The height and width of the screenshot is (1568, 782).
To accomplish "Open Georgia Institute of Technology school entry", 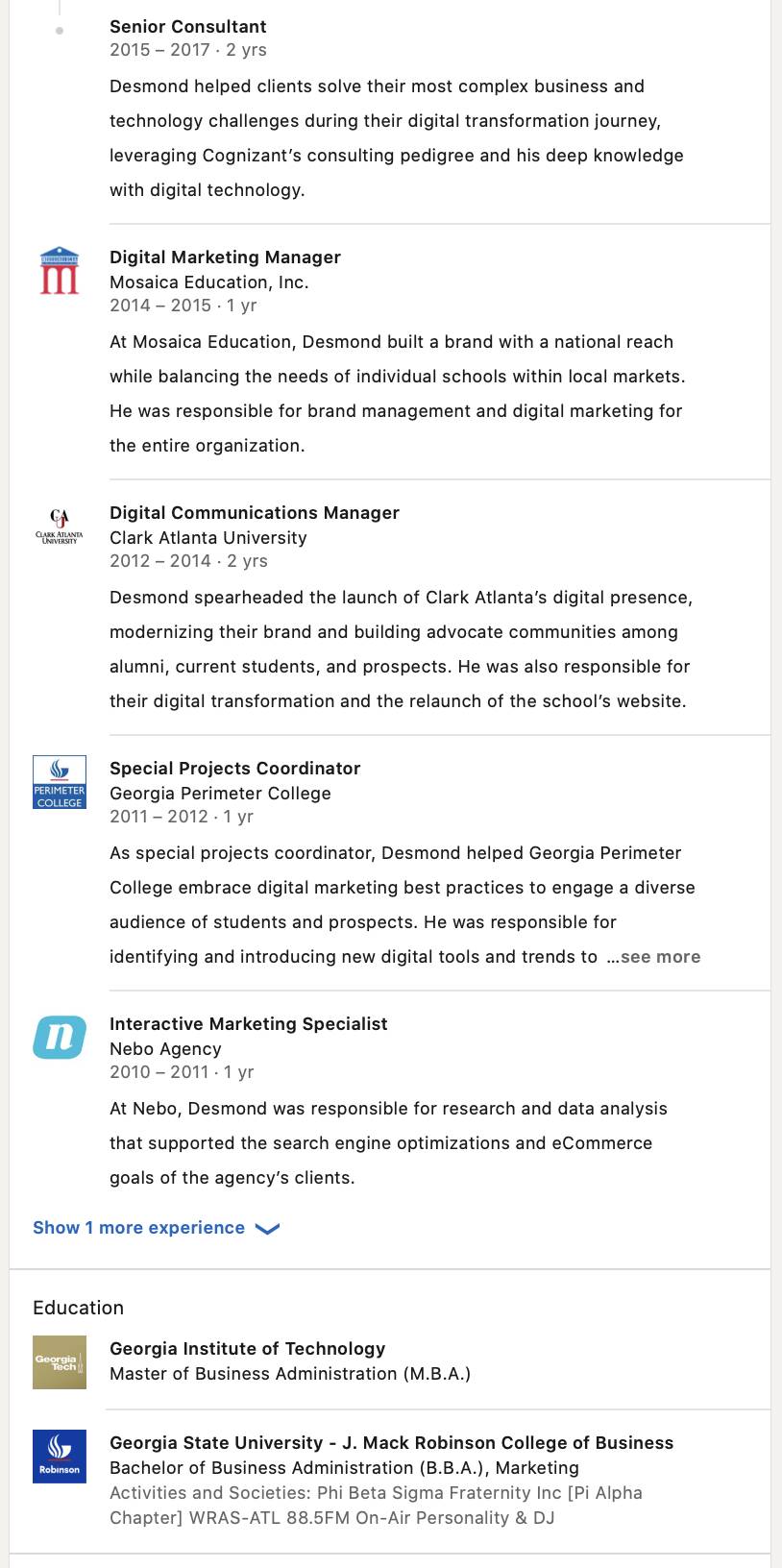I will [x=248, y=1349].
